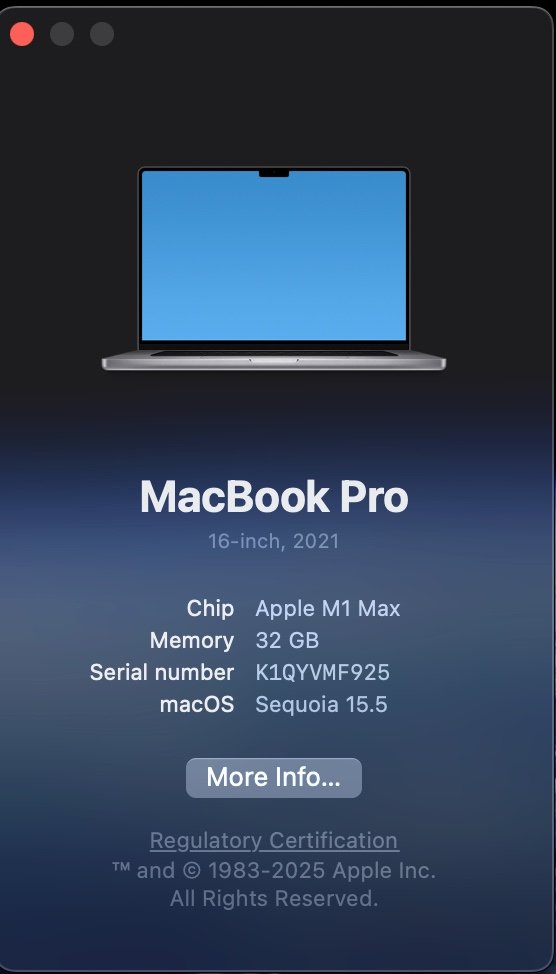Click the MacBook Pro laptop illustration
Image resolution: width=556 pixels, height=974 pixels.
coord(274,269)
